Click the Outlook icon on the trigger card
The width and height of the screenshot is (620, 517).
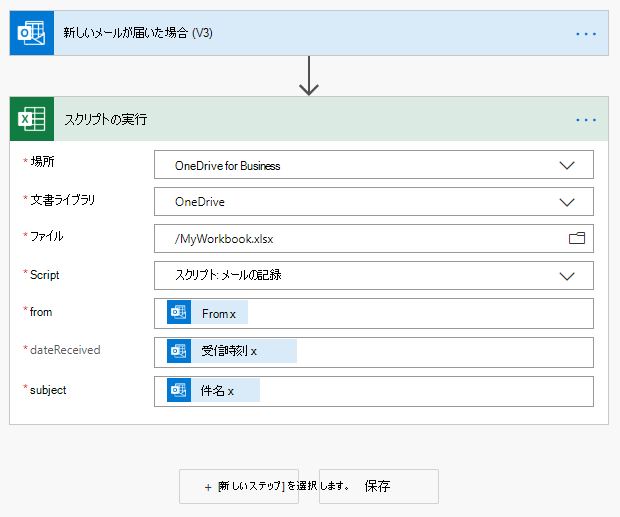click(x=32, y=33)
